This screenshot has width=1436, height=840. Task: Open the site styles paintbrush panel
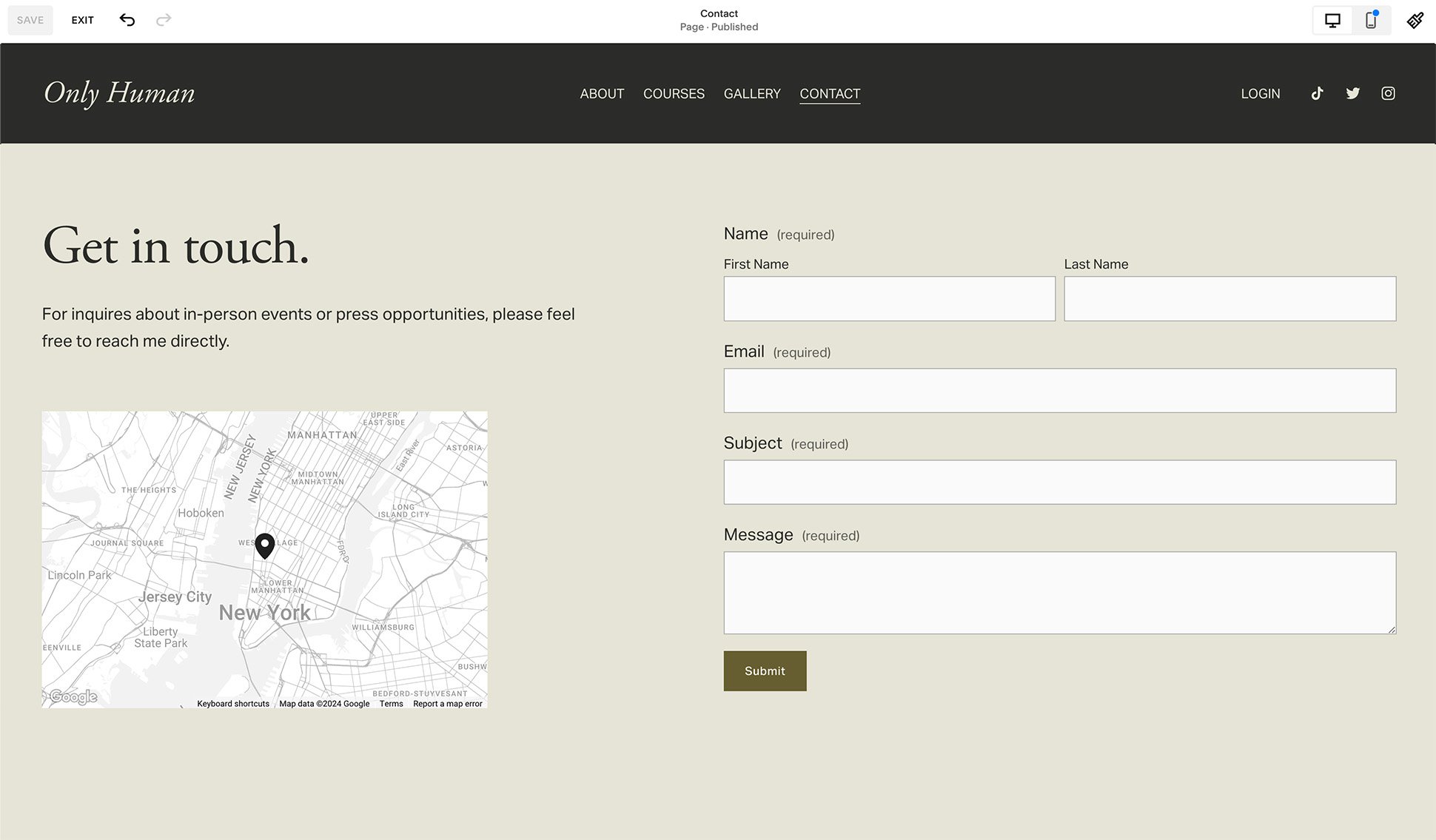coord(1415,20)
